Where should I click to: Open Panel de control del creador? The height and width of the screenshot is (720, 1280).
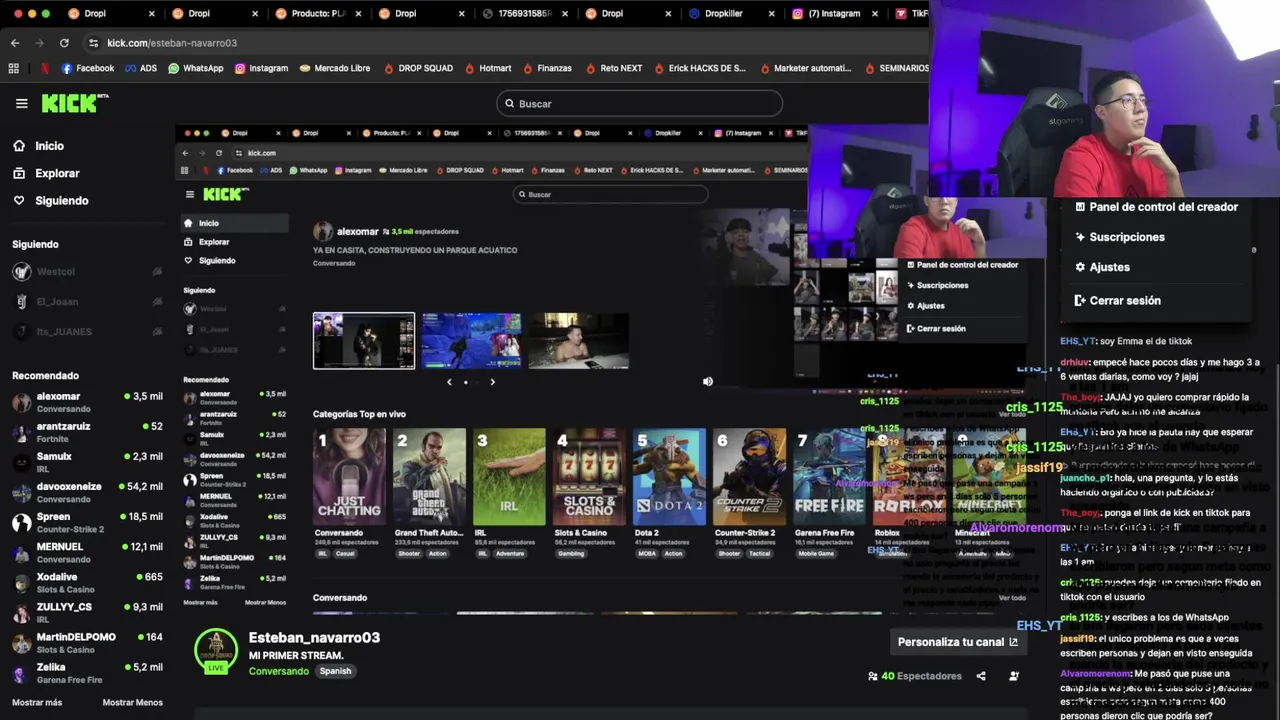[x=1156, y=207]
